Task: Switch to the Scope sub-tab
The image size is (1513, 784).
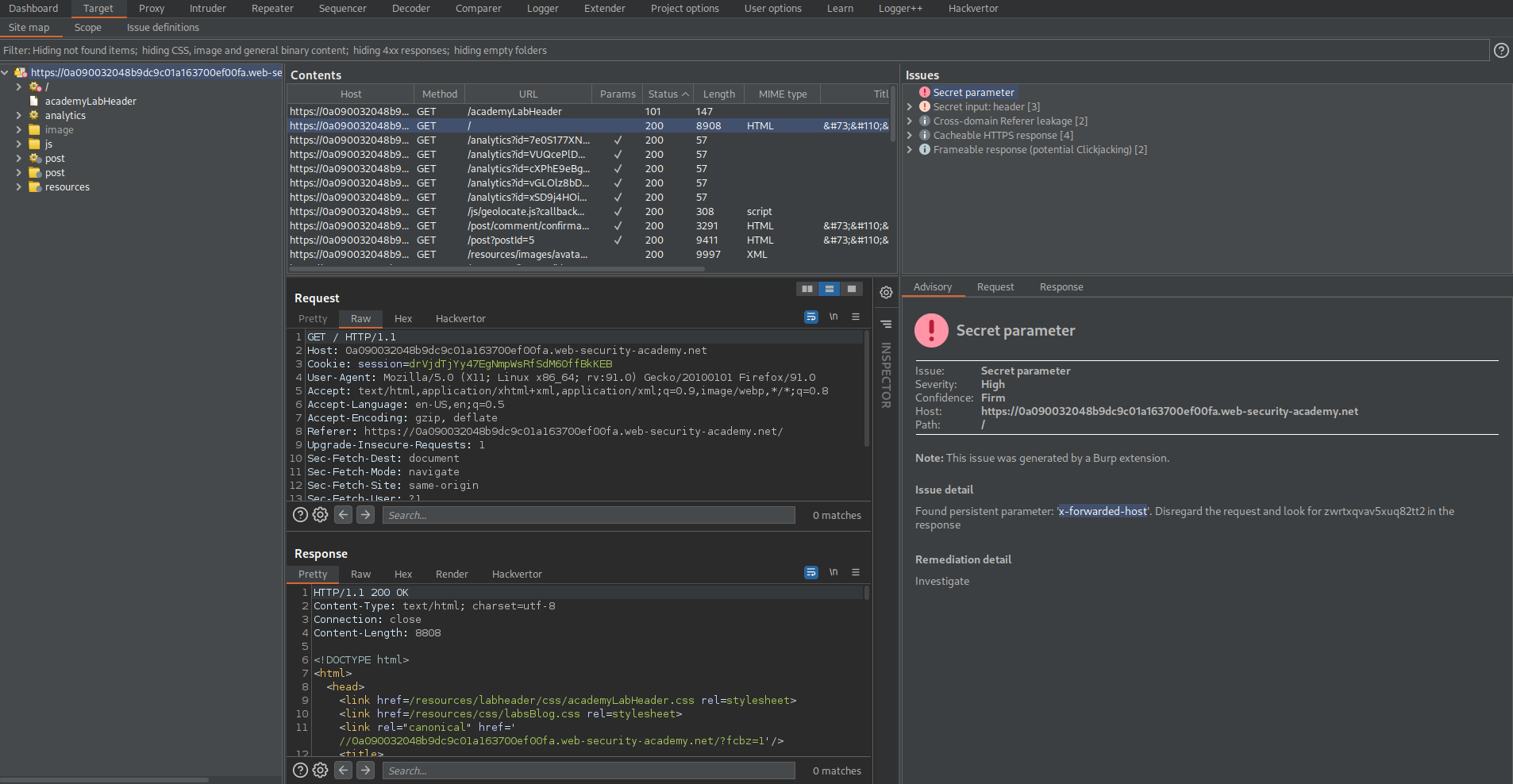Action: pos(87,27)
